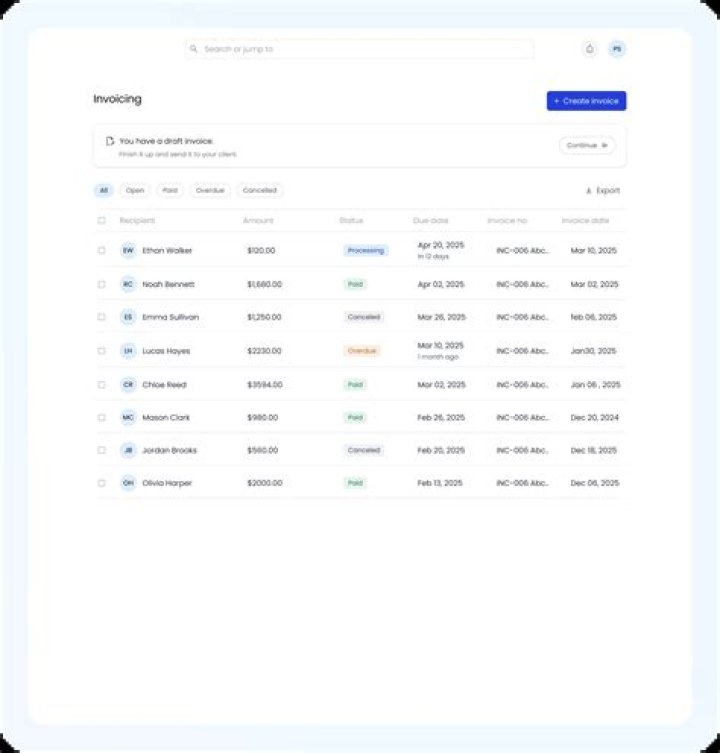
Task: Open Olivia Harper's OH avatar
Action: (128, 483)
